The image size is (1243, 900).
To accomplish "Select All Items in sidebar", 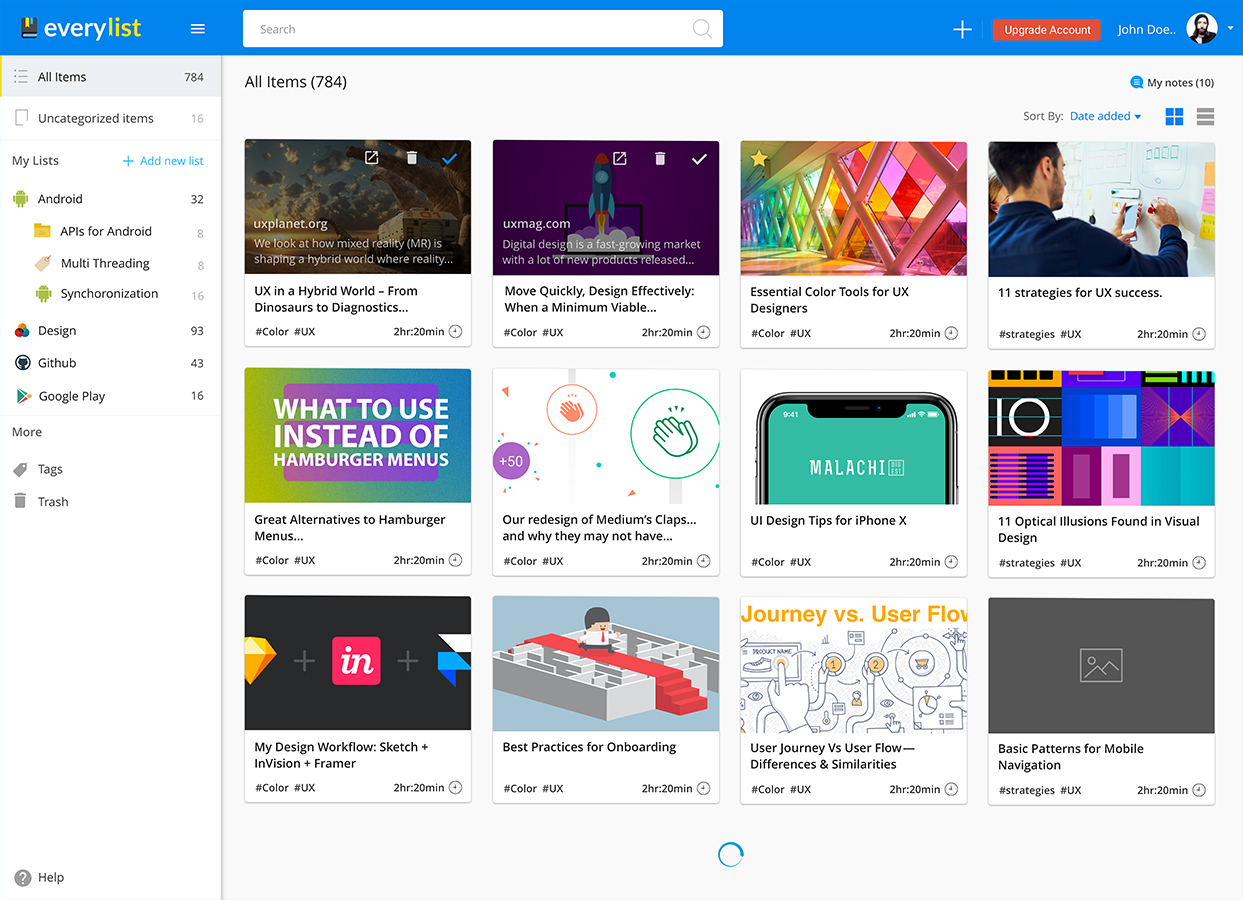I will coord(110,77).
